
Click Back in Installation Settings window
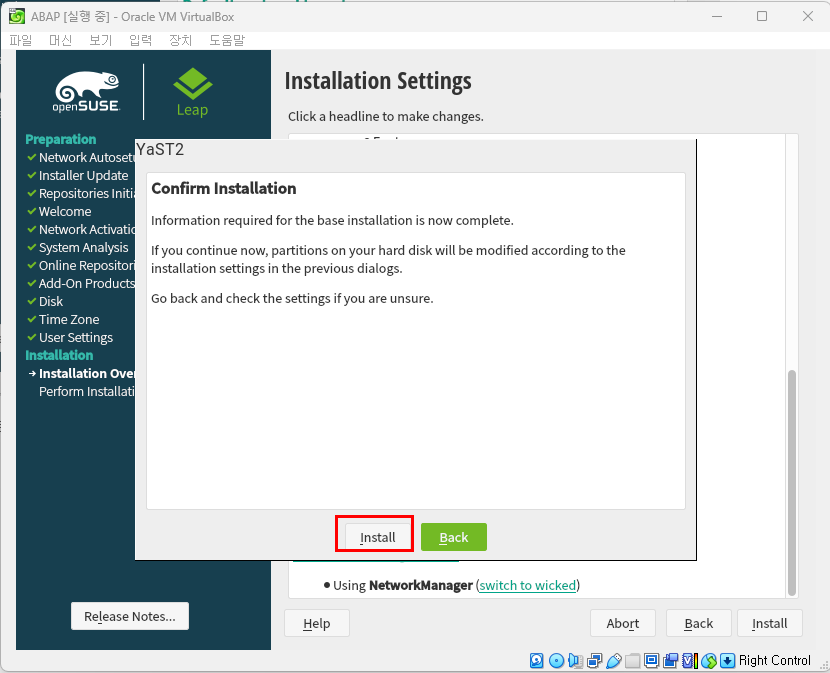tap(699, 623)
